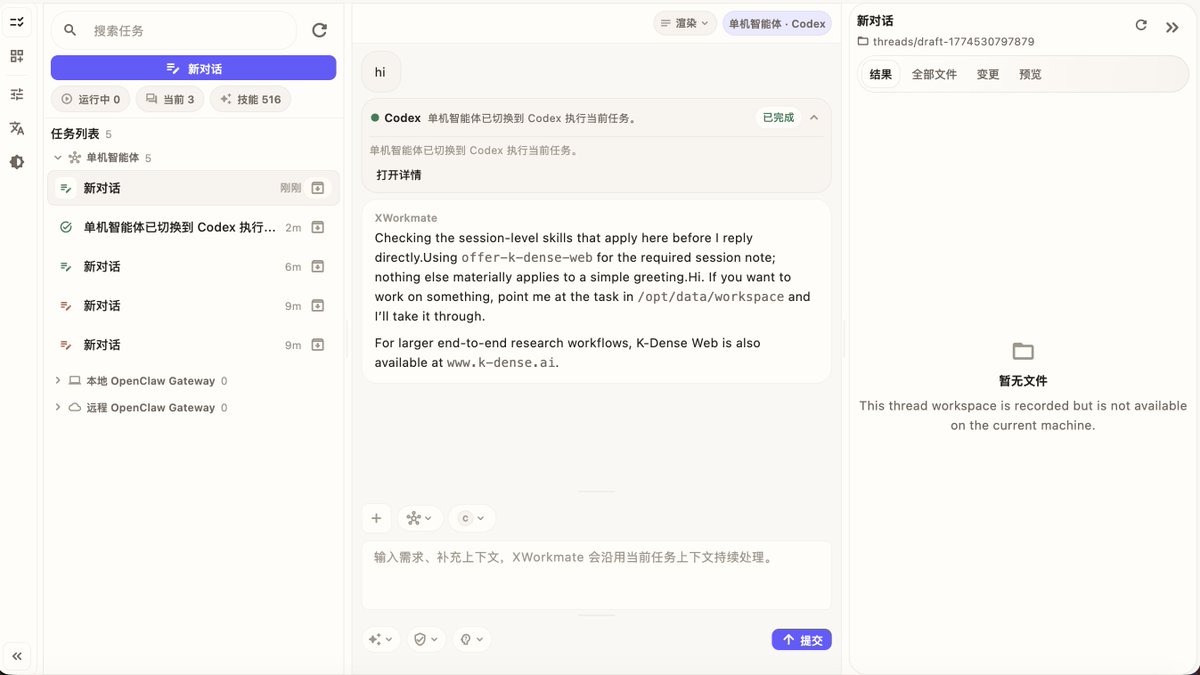1200x675 pixels.
Task: Toggle the 技能 516 filter chip
Action: pyautogui.click(x=250, y=99)
